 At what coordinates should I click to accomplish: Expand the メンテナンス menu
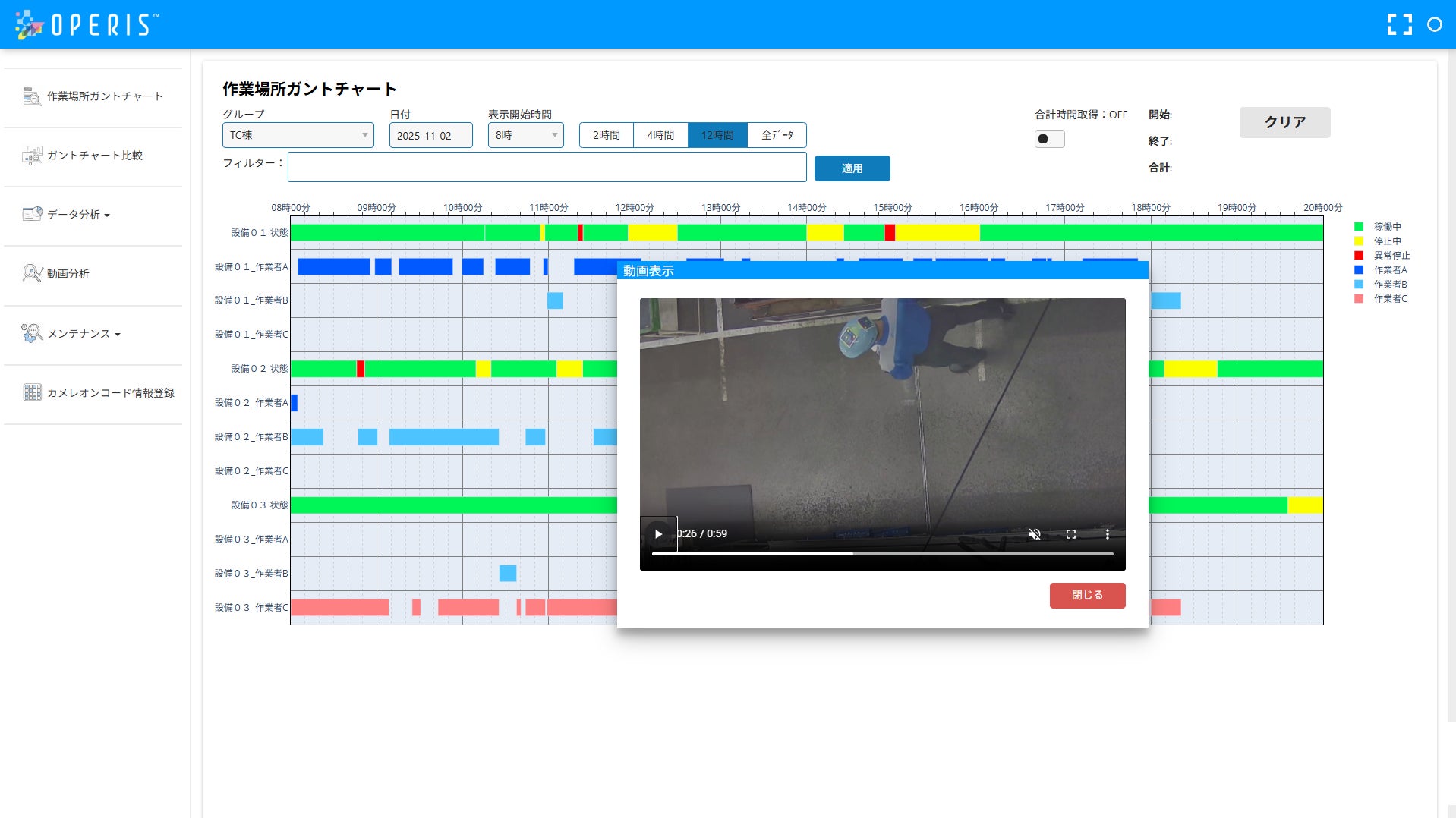84,333
